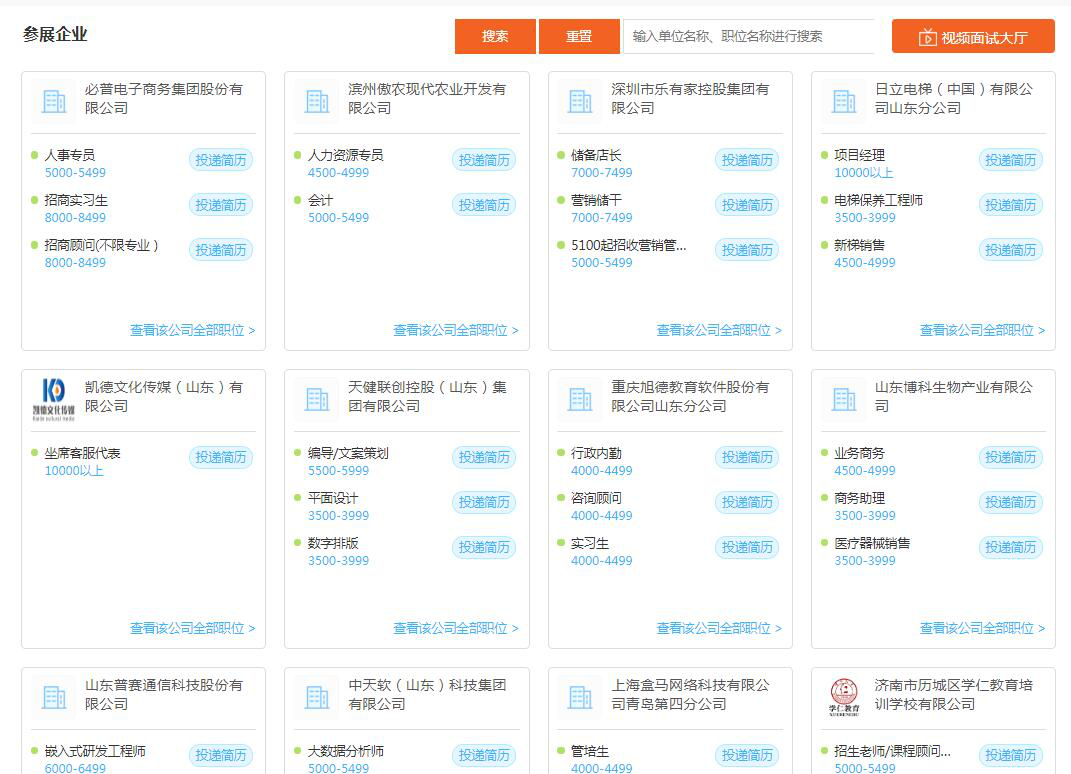The height and width of the screenshot is (774, 1071).
Task: Submit resume for 实习生 position
Action: [747, 547]
